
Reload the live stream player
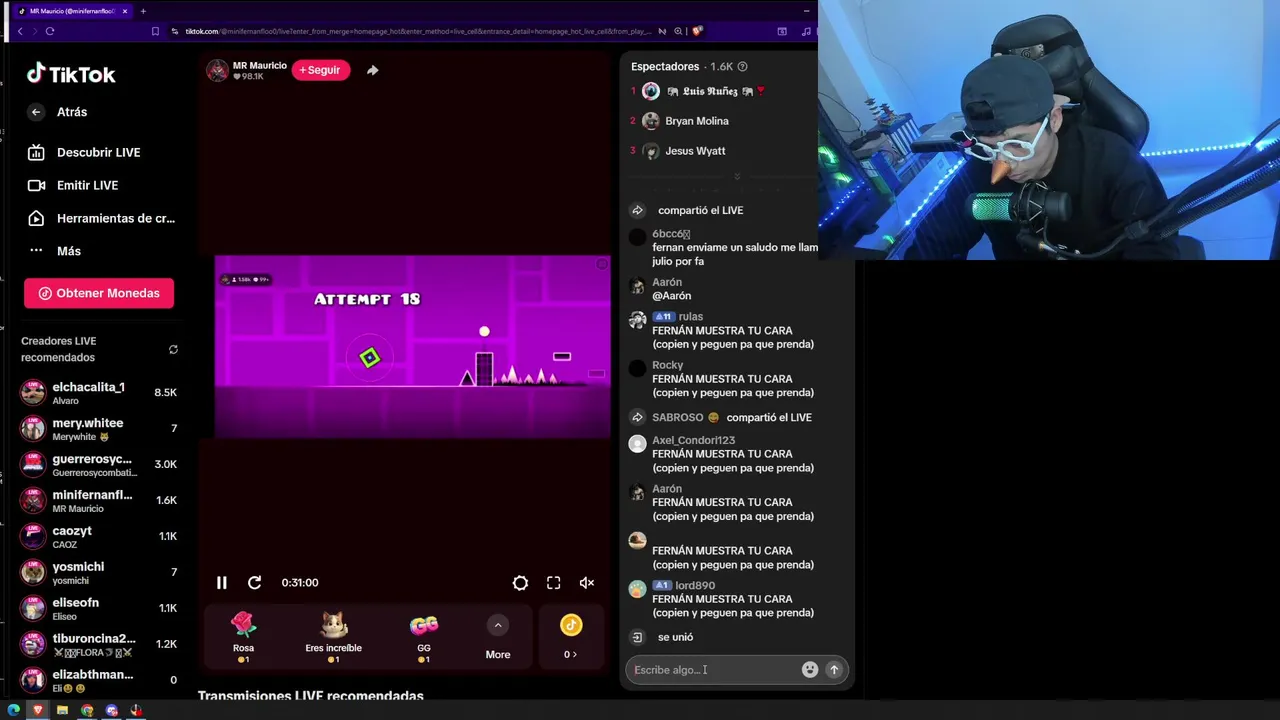pos(255,583)
